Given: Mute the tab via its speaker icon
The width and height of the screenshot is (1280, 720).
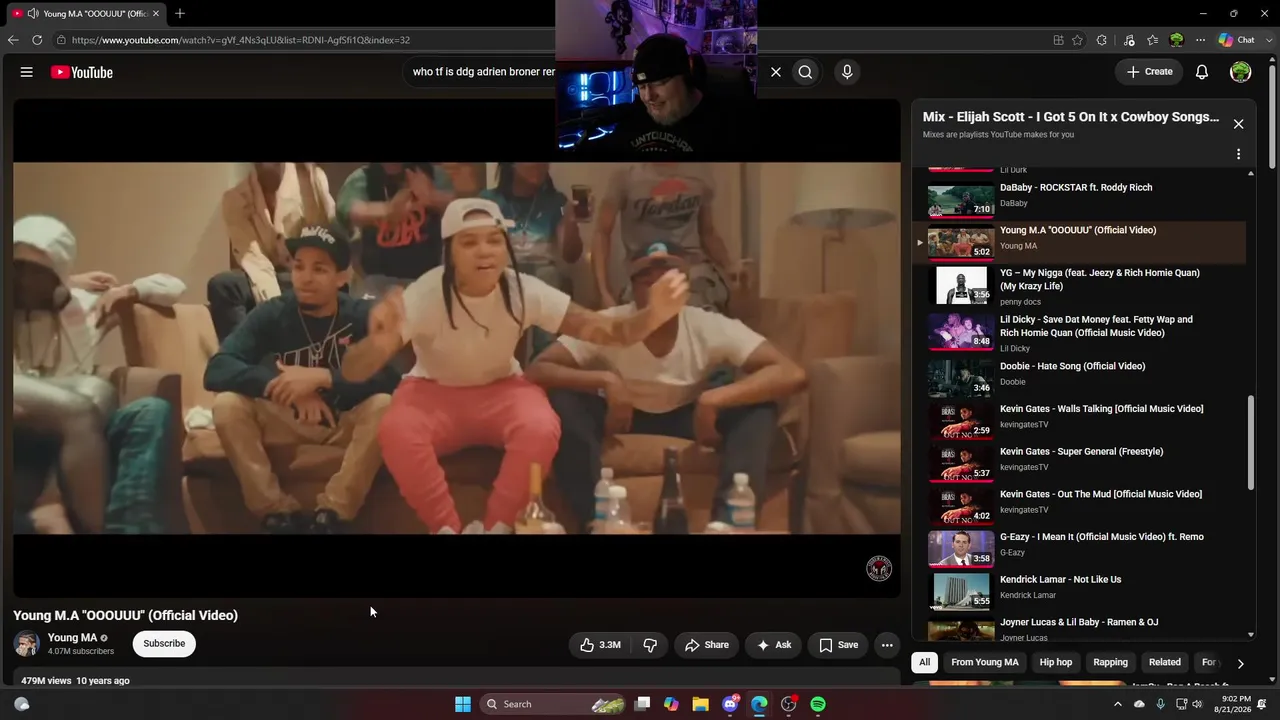Looking at the screenshot, I should point(33,13).
